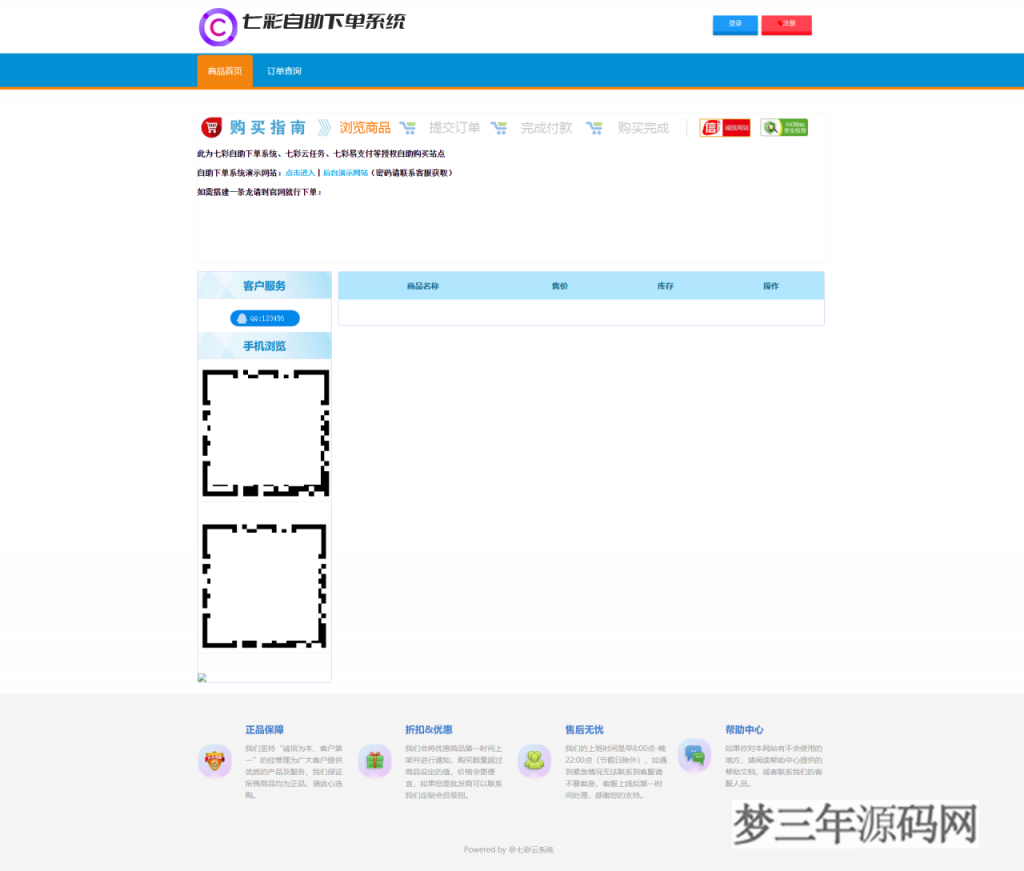The image size is (1024, 871).
Task: Click the top QR code in 手机浏览 panel
Action: click(x=263, y=432)
